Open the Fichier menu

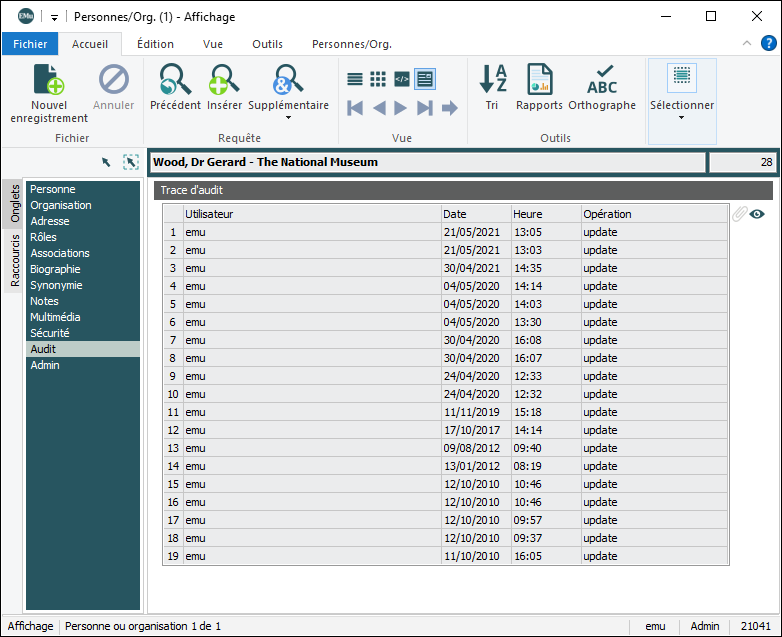(x=30, y=44)
